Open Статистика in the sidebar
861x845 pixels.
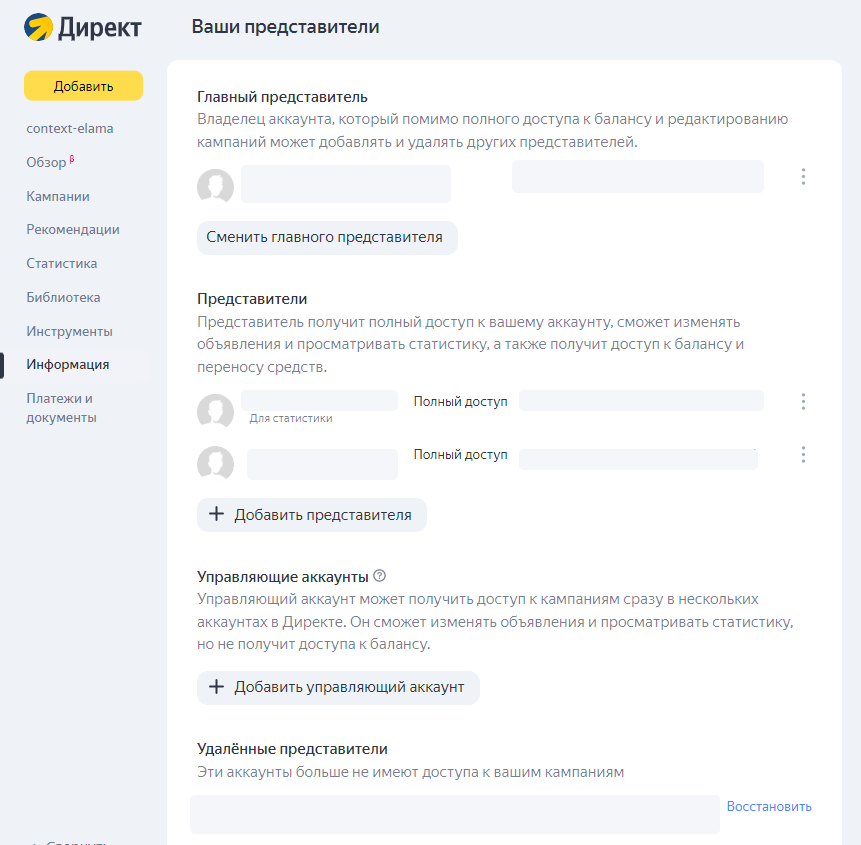(62, 264)
